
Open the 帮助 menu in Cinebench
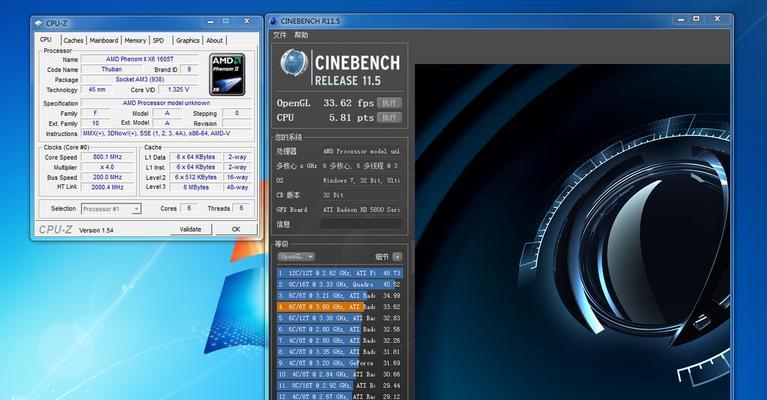click(301, 35)
